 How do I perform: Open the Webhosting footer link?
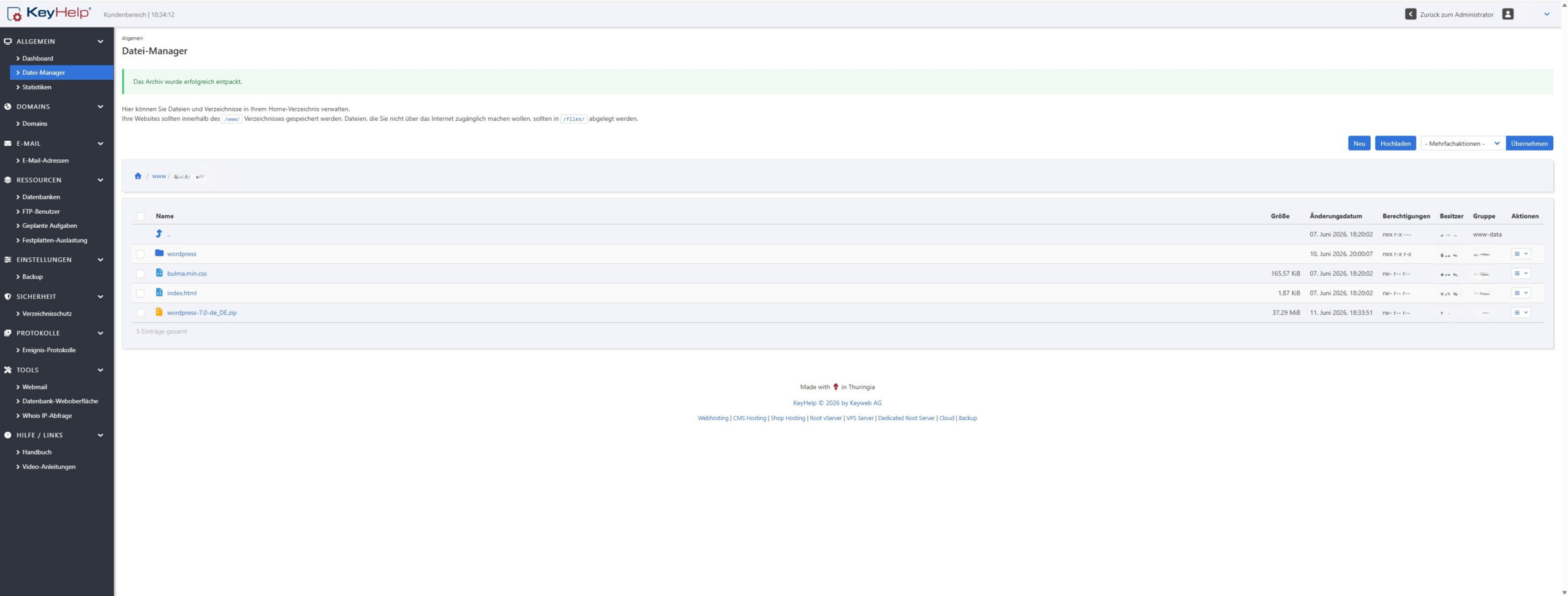(x=713, y=418)
